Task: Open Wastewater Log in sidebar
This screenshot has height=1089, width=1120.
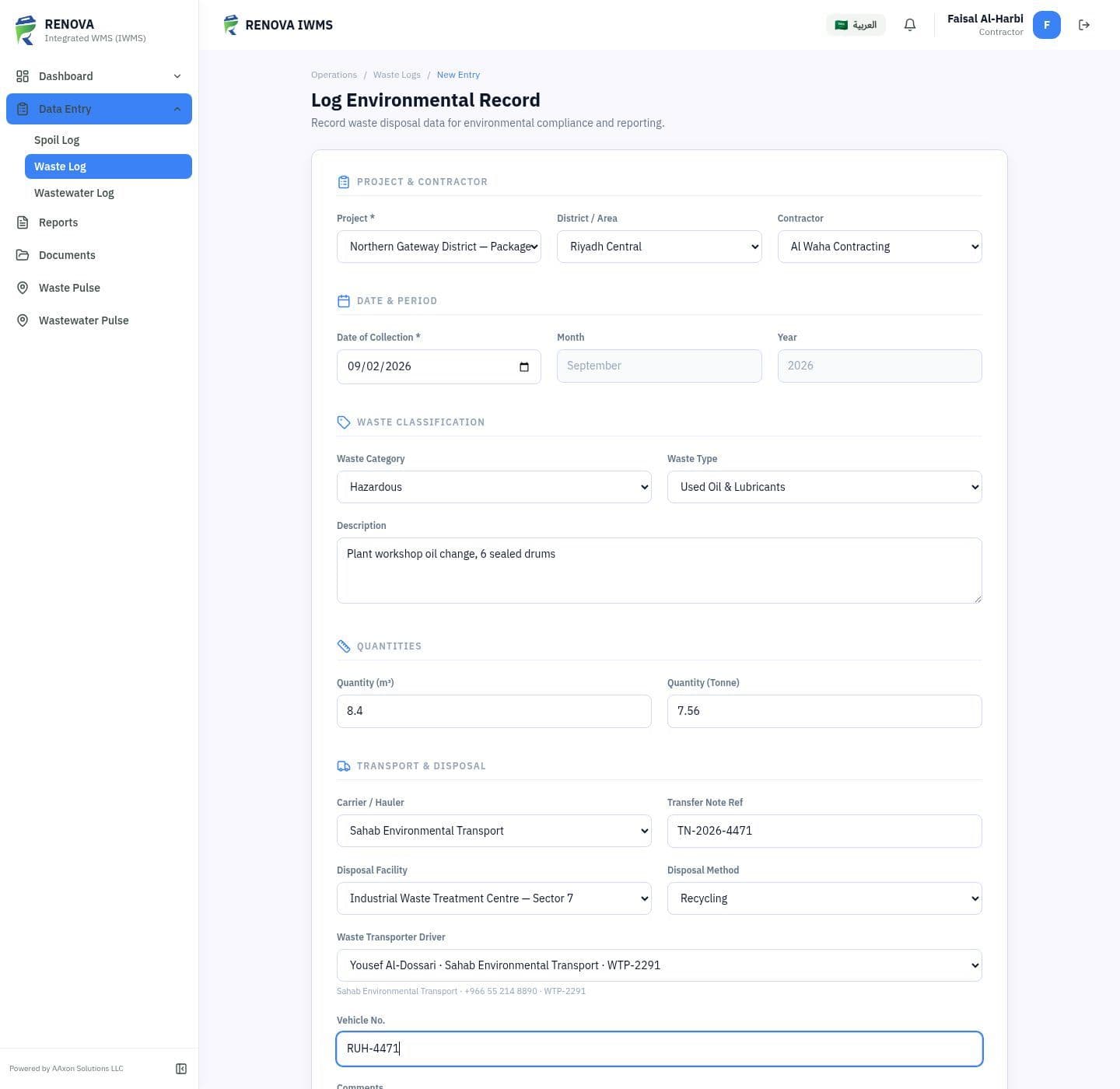Action: point(108,193)
